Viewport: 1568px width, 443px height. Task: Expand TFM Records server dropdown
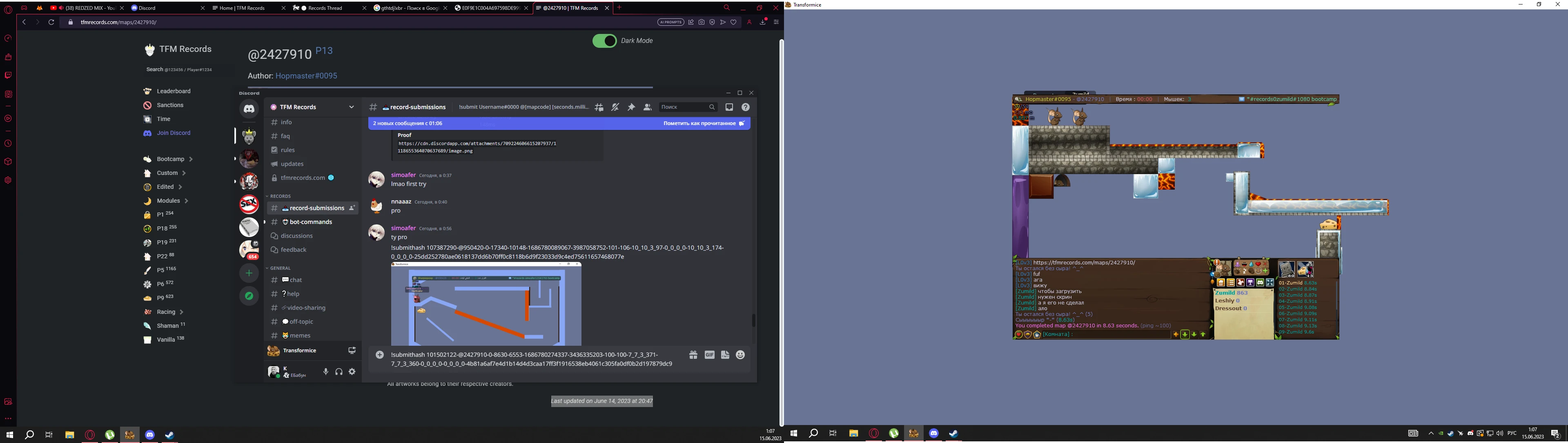tap(351, 107)
